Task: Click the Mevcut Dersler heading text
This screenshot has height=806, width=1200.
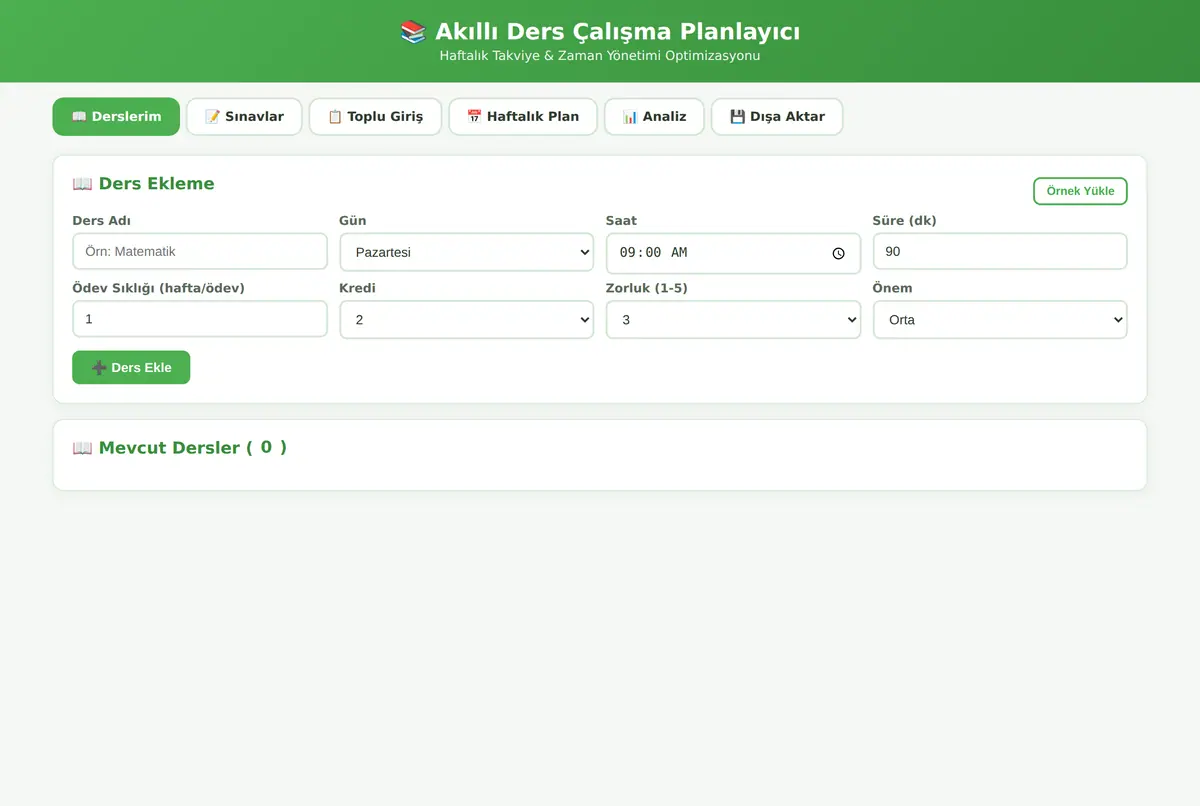Action: click(x=193, y=448)
